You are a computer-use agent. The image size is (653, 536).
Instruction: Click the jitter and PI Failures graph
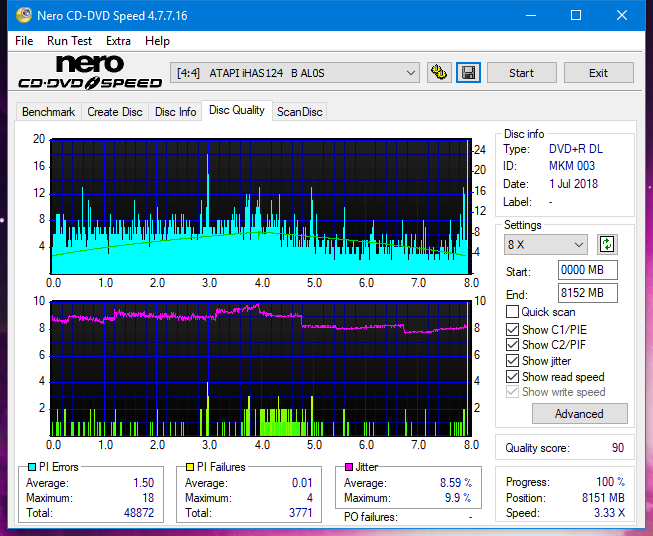(261, 369)
